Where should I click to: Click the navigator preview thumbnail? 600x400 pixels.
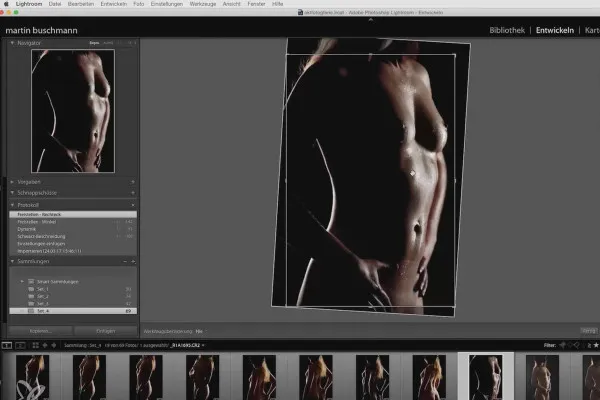[x=73, y=111]
